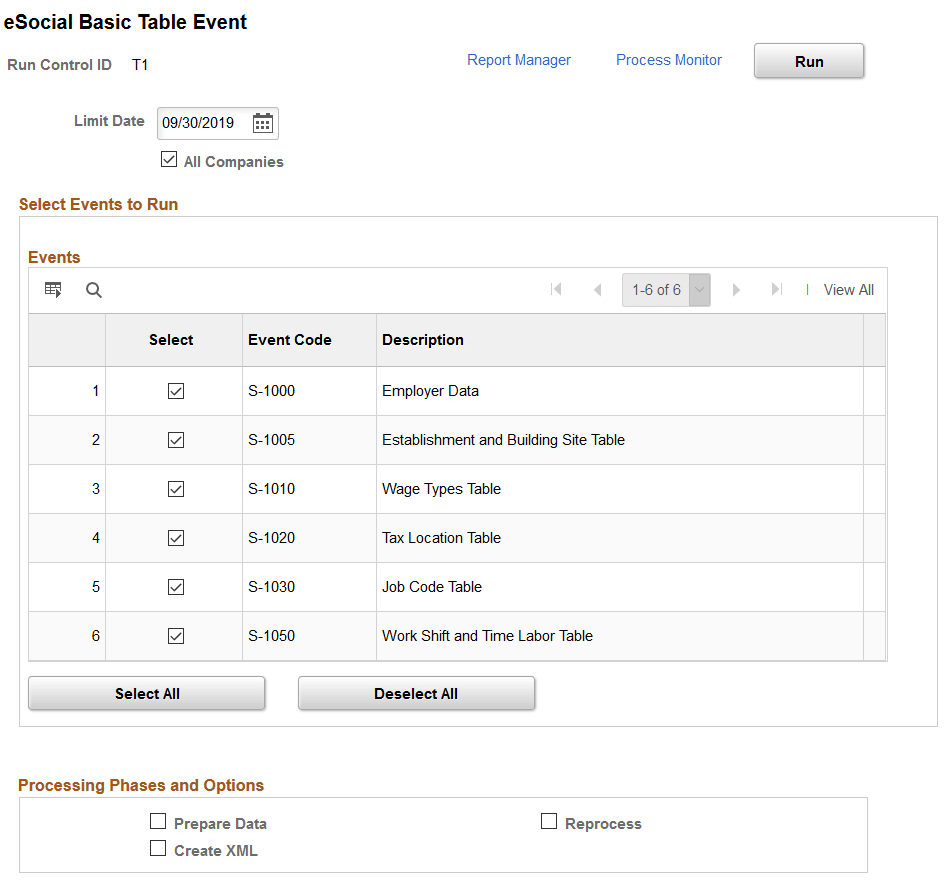Open the Events grid action menu icon
Screen dimensions: 946x882
pyautogui.click(x=52, y=290)
